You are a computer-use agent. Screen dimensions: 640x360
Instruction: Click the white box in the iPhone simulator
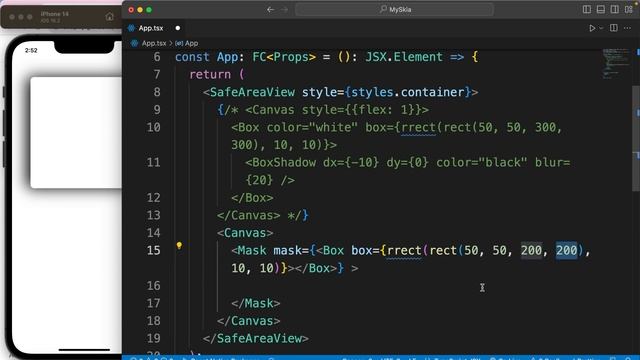(x=76, y=133)
